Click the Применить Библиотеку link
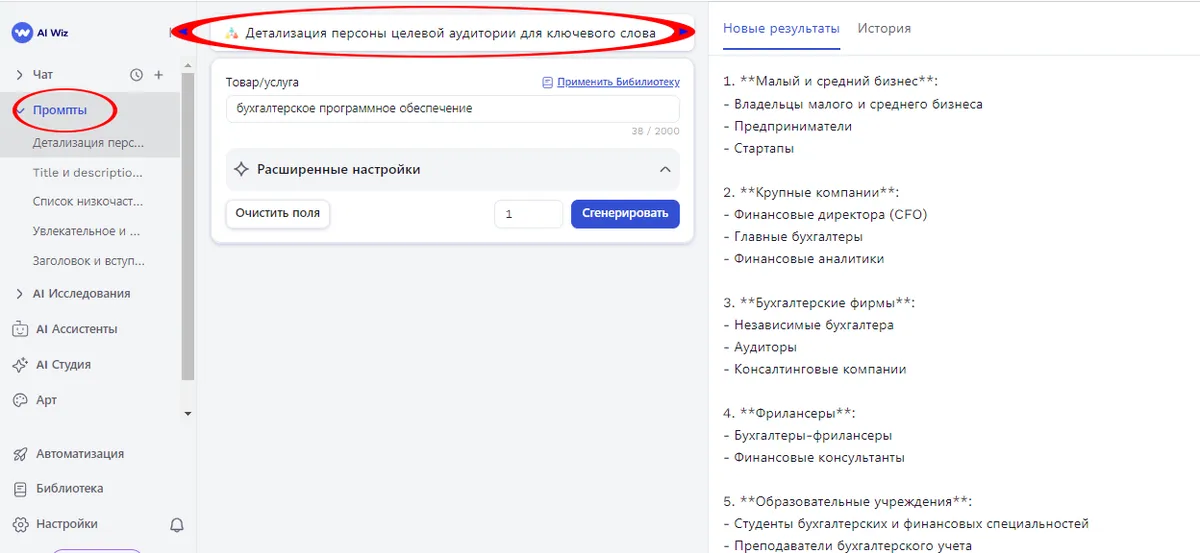This screenshot has width=1200, height=553. click(x=618, y=82)
